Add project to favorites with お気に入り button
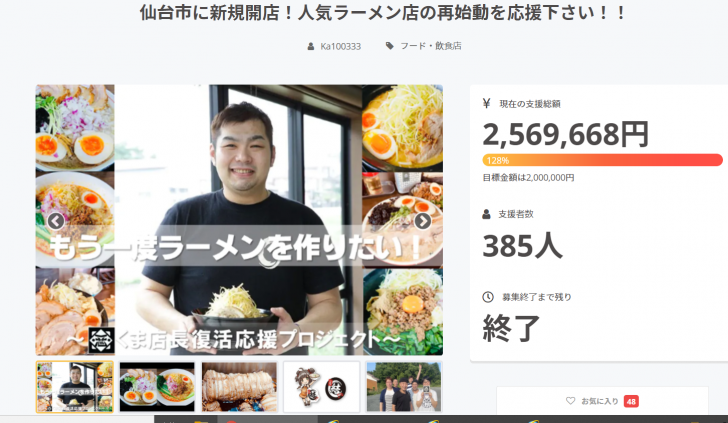Screen dimensions: 728x423 pos(602,401)
